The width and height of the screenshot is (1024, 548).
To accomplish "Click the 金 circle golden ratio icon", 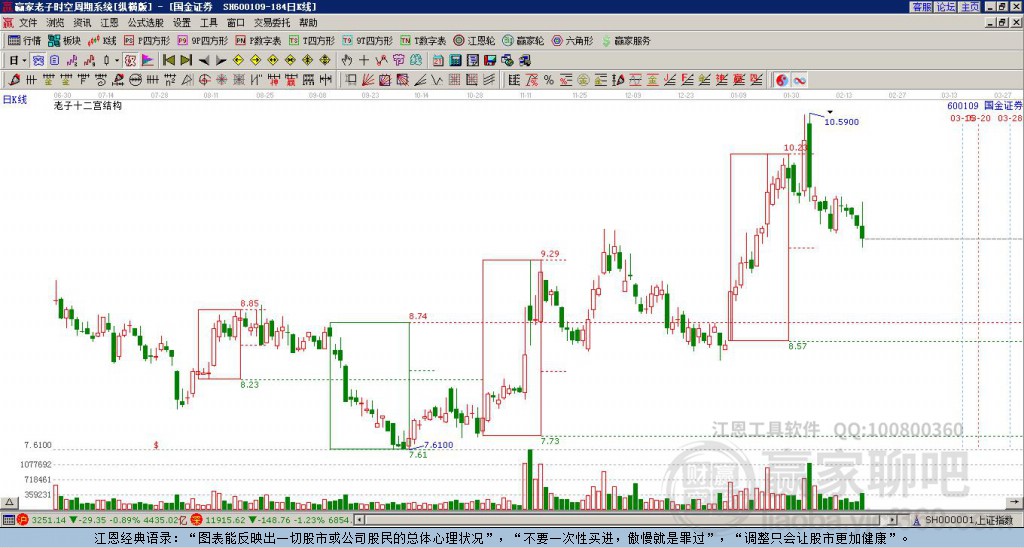I will coord(583,80).
